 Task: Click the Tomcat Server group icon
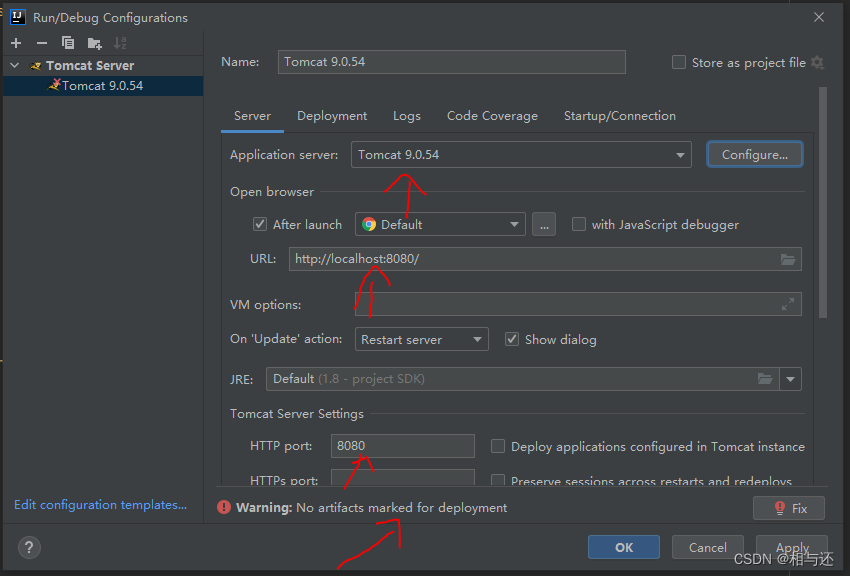click(x=36, y=66)
